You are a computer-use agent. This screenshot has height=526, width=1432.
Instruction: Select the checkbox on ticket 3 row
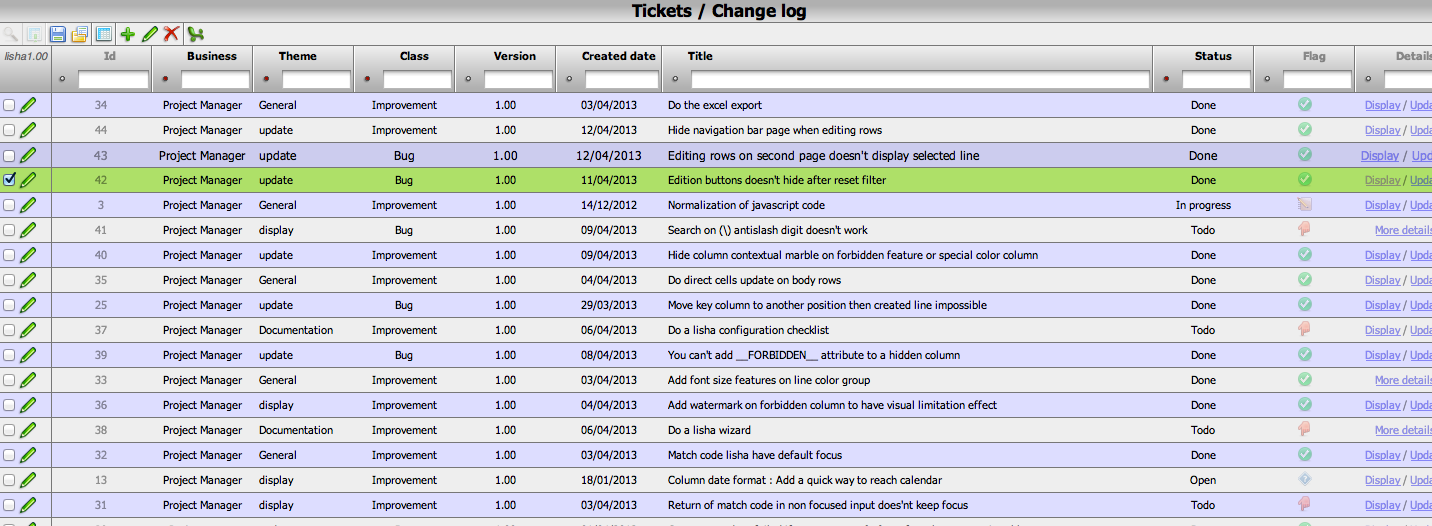9,205
